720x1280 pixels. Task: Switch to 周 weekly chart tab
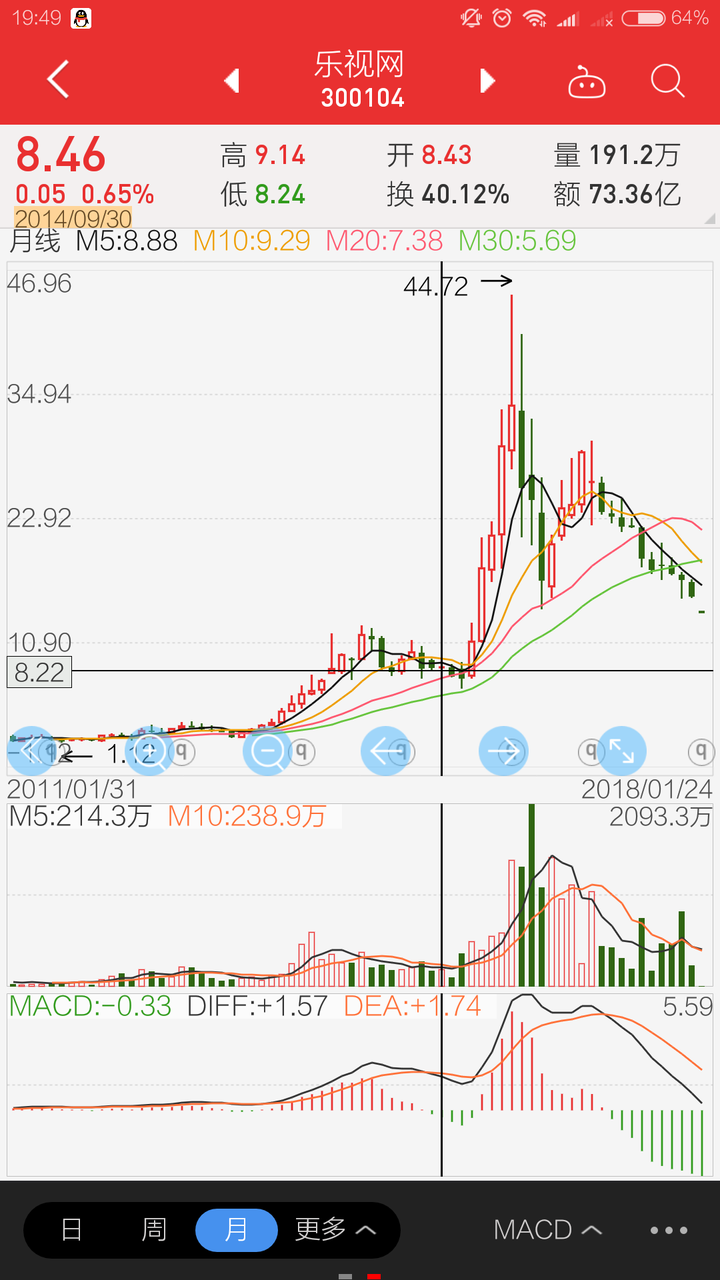(153, 1230)
